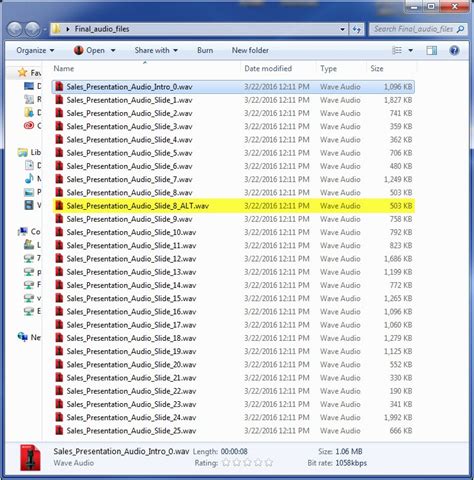Click the search magnifier icon
This screenshot has width=474, height=480.
[x=461, y=29]
